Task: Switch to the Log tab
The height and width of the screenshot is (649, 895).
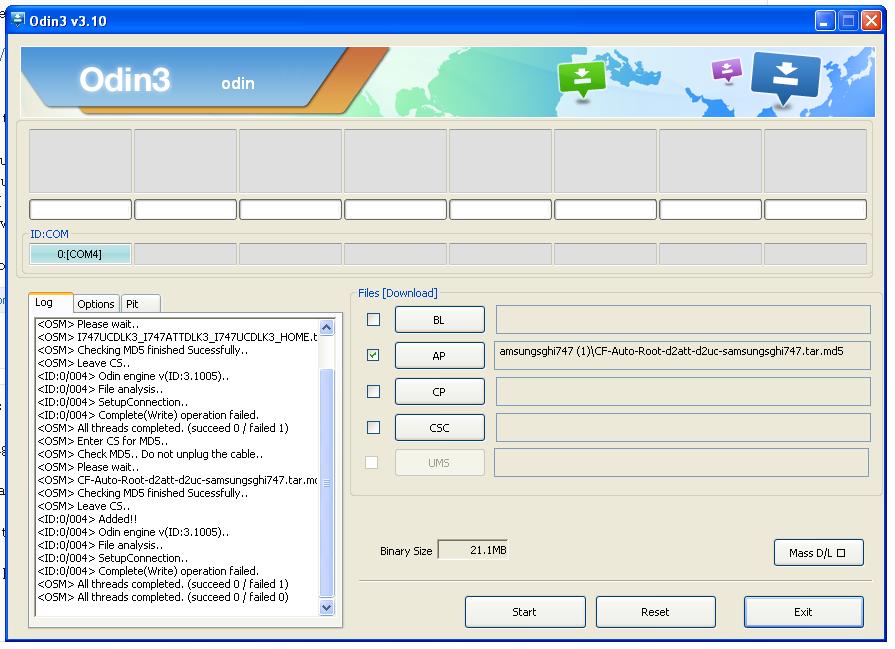Action: (50, 303)
